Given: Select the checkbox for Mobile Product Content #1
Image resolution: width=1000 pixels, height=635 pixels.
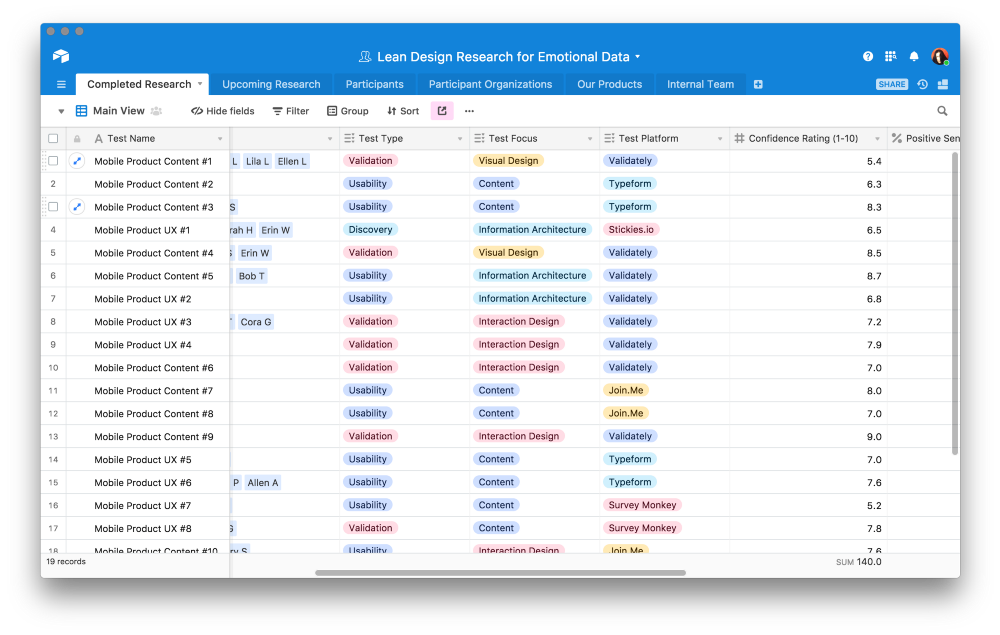Looking at the screenshot, I should [x=53, y=160].
